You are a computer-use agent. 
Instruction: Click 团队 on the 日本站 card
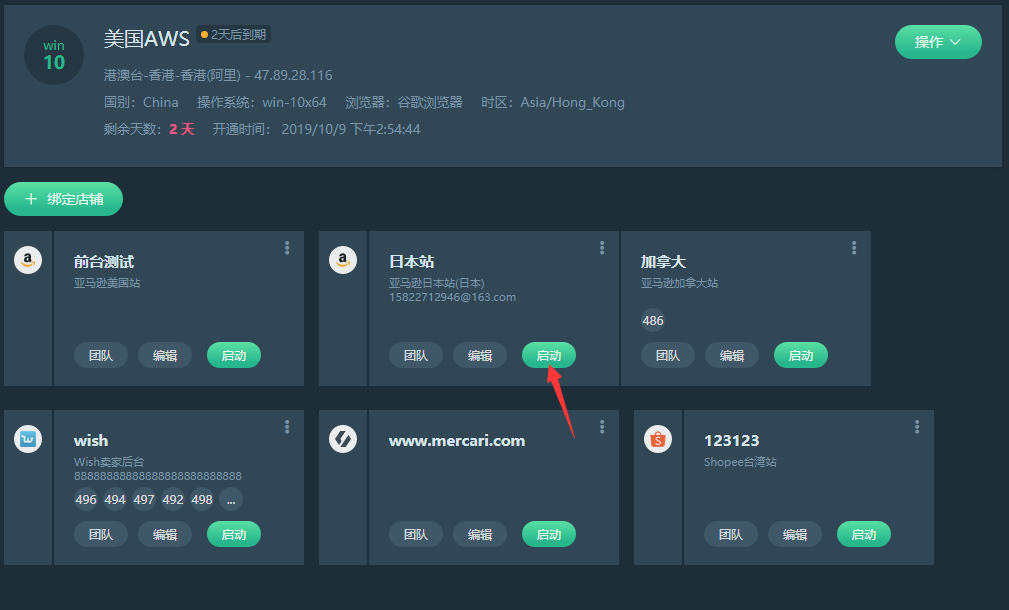416,355
